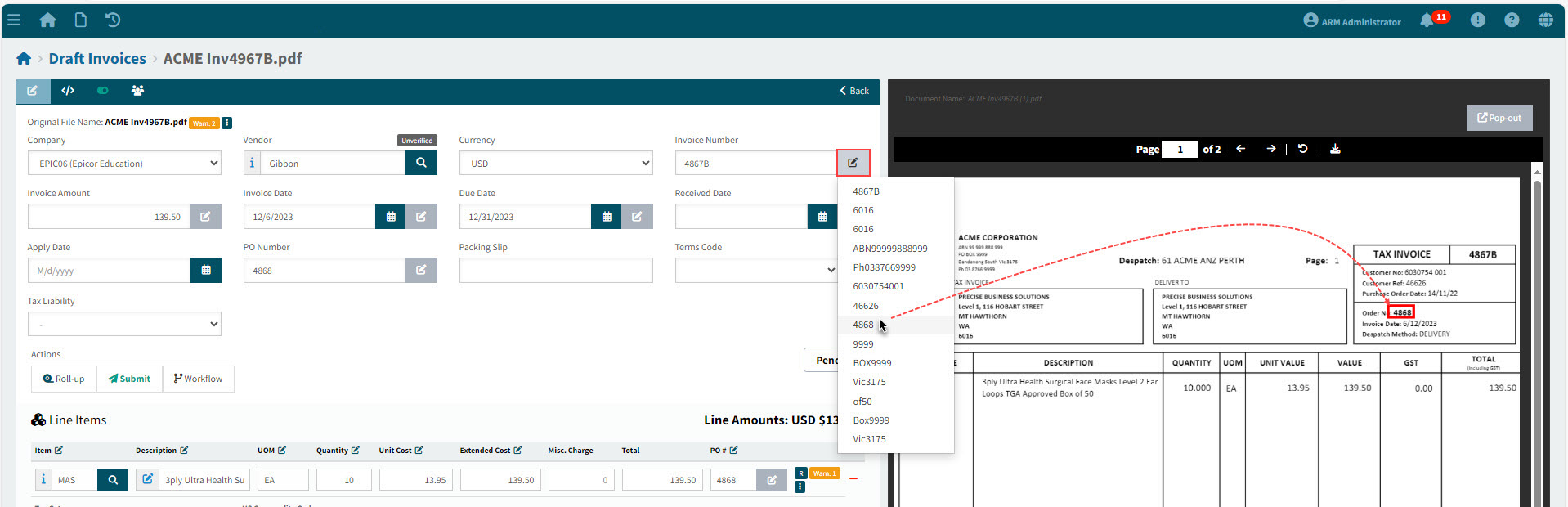The image size is (1568, 507).
Task: Go to next page in document viewer
Action: [x=1271, y=149]
